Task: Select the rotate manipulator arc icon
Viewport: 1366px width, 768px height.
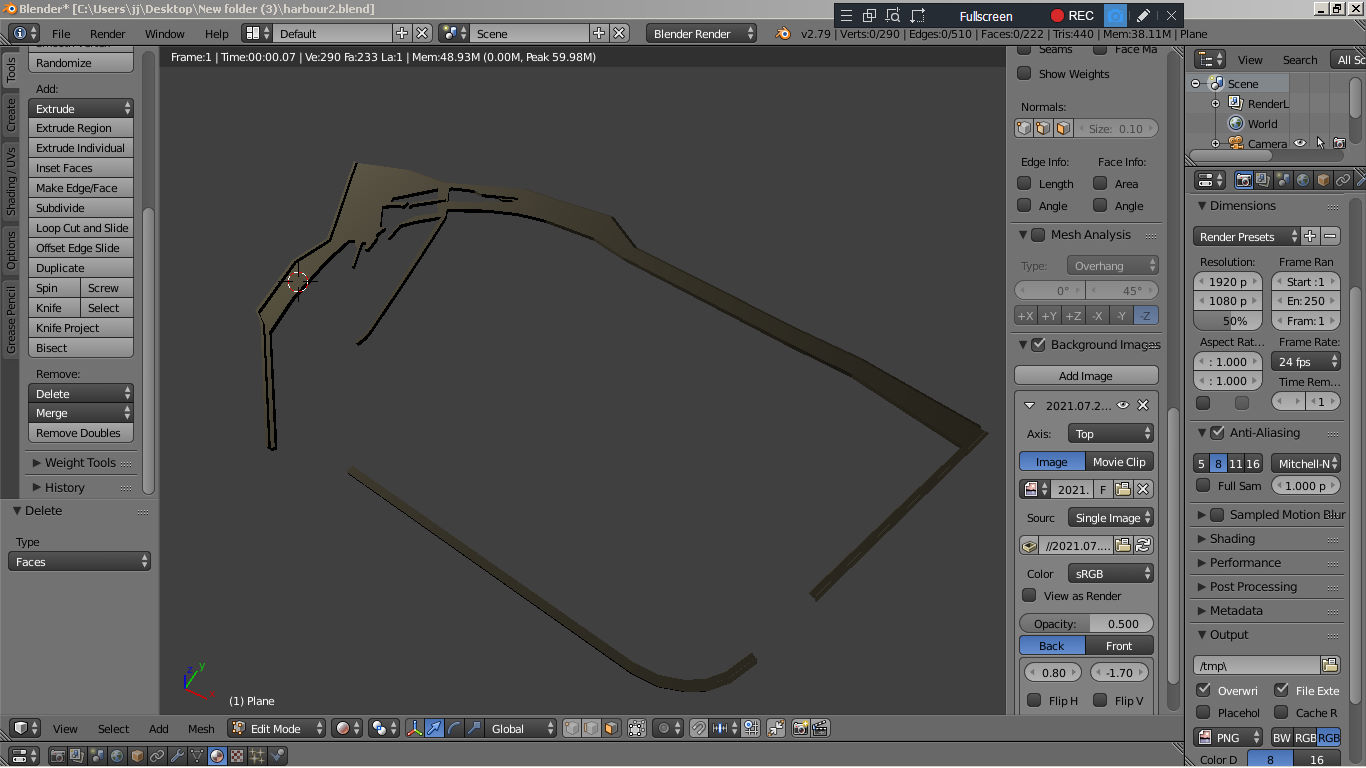Action: tap(454, 728)
